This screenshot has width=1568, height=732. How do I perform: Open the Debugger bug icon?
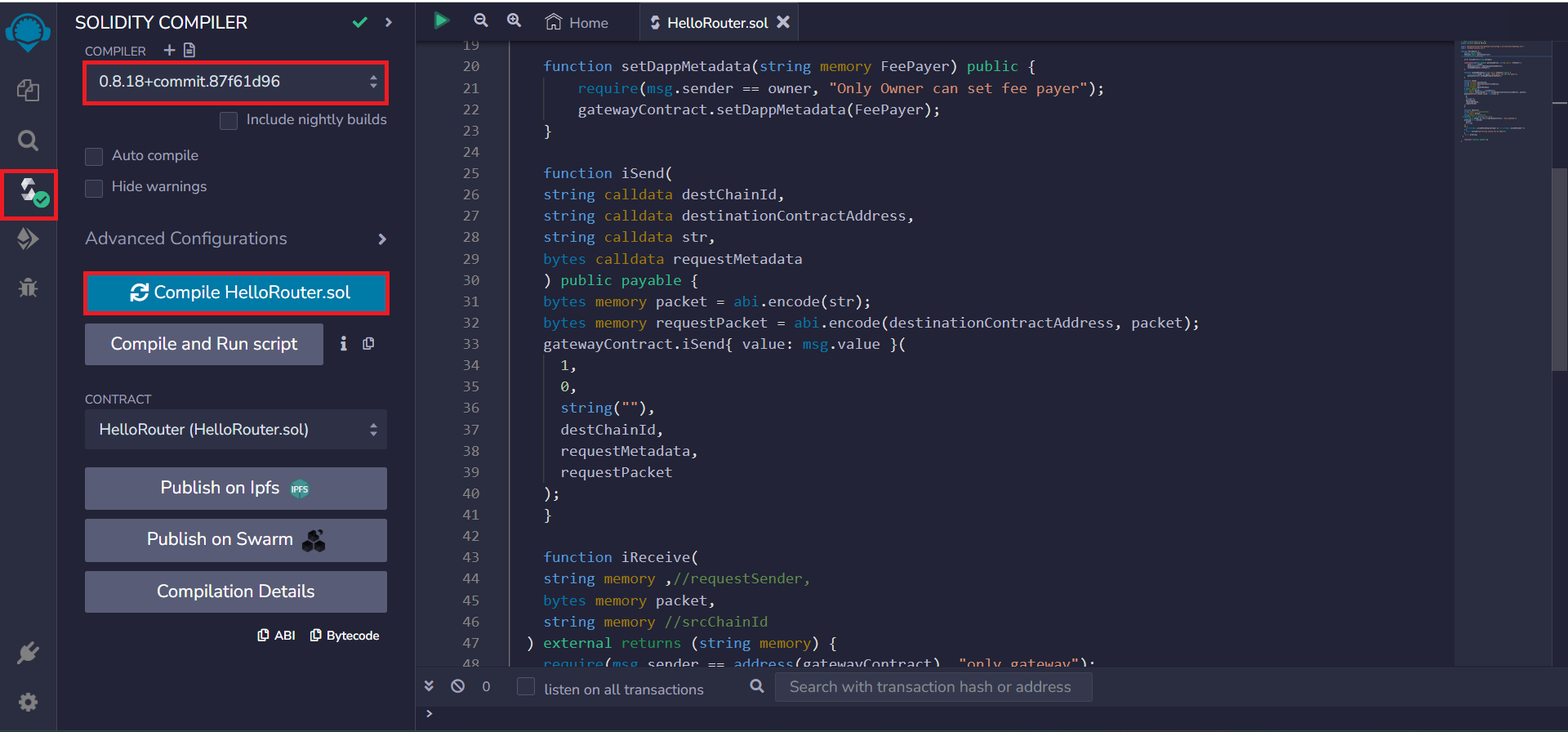click(28, 288)
